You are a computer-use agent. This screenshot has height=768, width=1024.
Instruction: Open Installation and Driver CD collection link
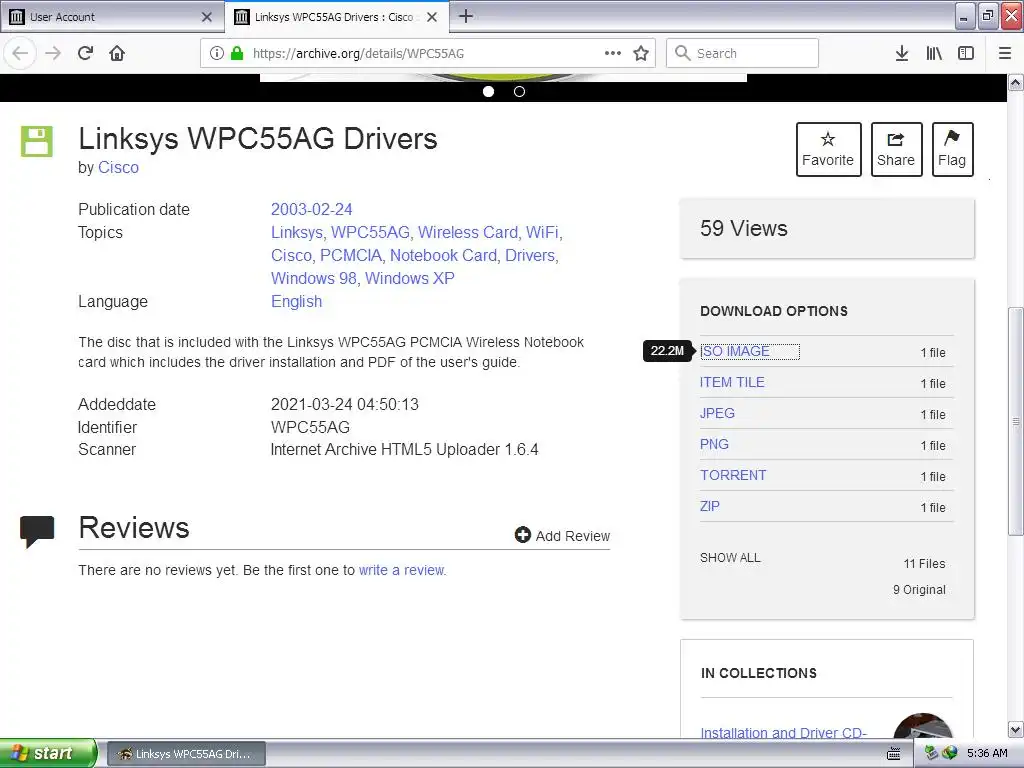click(x=784, y=733)
